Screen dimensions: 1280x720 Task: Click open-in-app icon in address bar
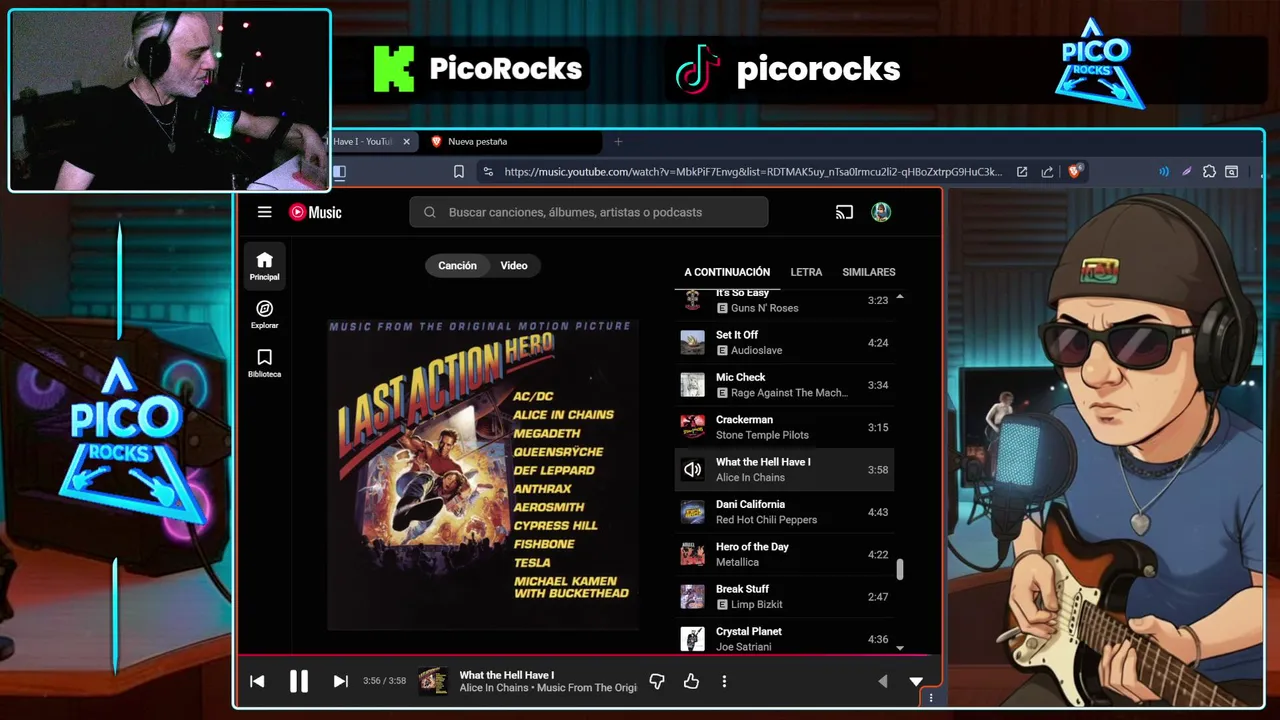coord(1022,172)
